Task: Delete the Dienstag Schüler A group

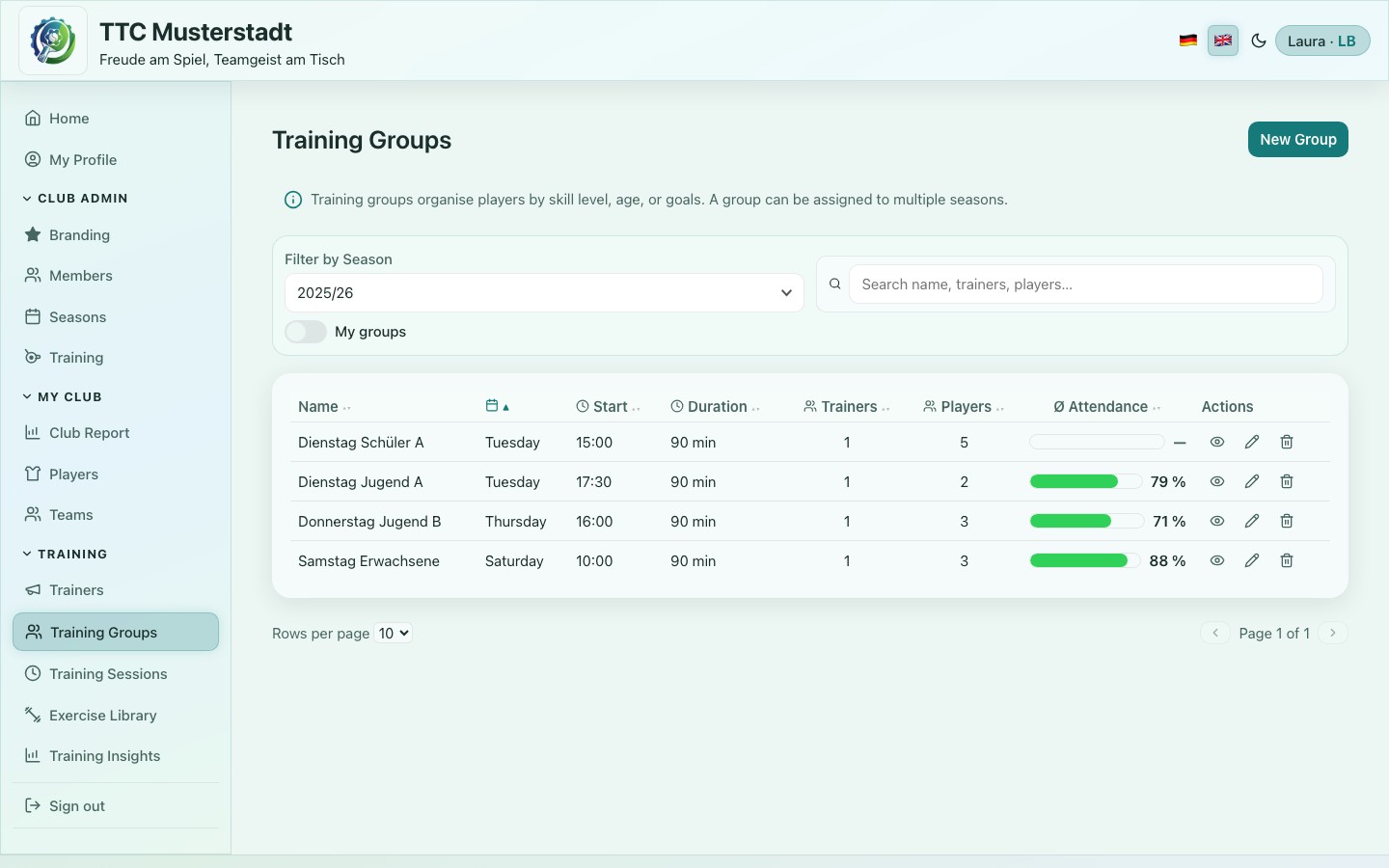Action: pos(1287,442)
